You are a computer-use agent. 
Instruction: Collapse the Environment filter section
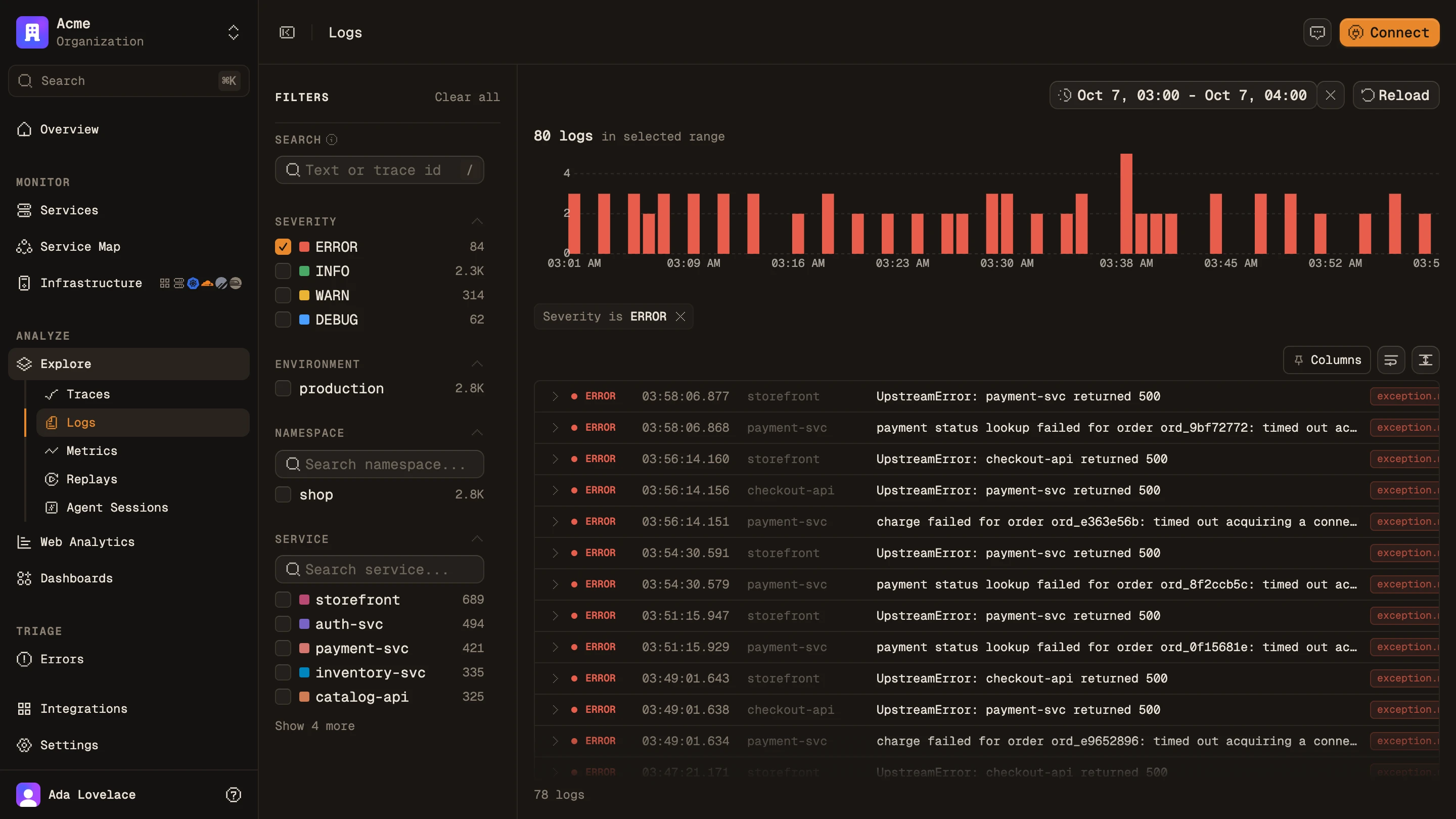(477, 364)
